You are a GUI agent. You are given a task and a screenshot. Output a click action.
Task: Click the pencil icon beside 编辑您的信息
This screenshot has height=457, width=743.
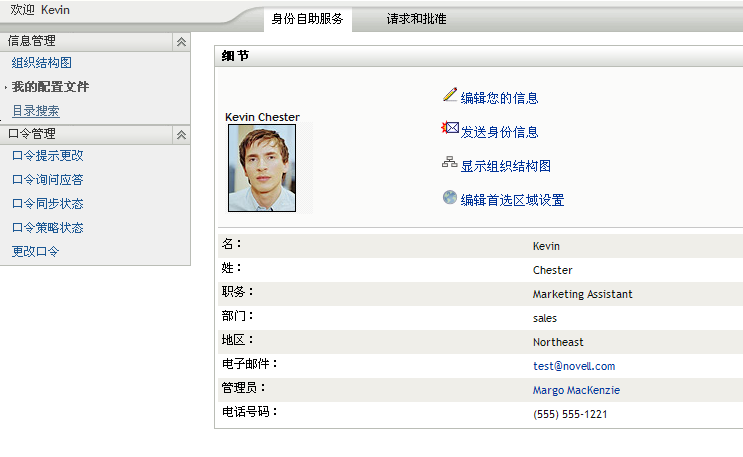tap(450, 94)
